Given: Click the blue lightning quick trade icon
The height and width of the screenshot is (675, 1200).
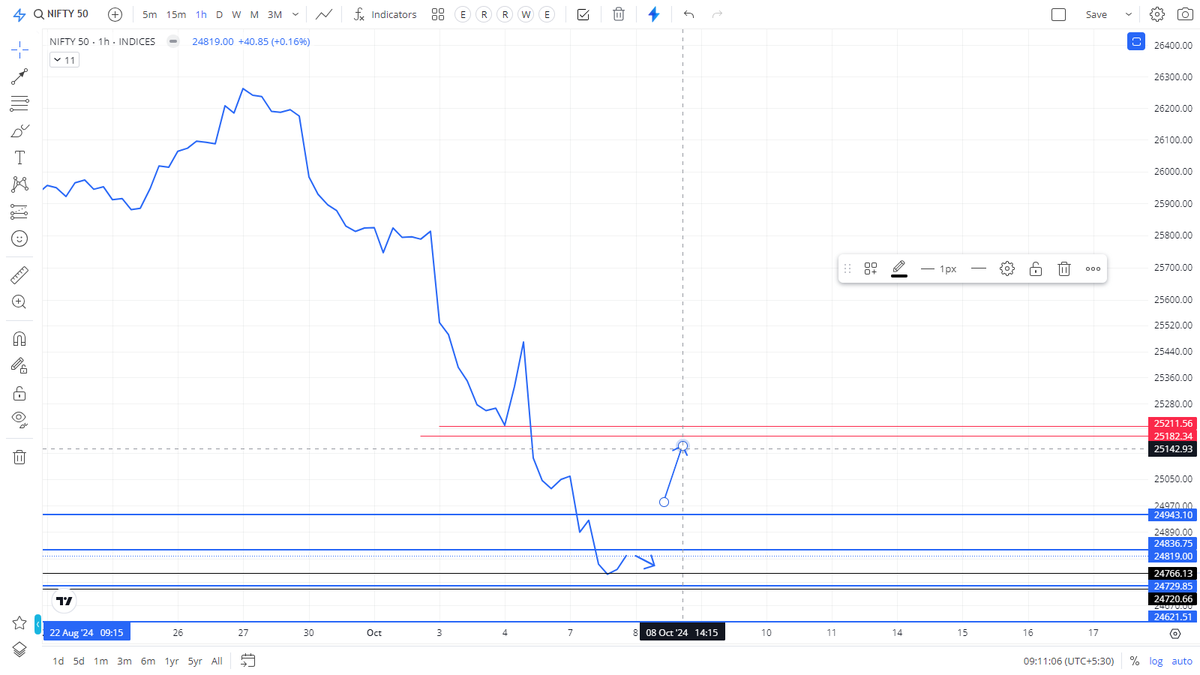Looking at the screenshot, I should point(654,15).
